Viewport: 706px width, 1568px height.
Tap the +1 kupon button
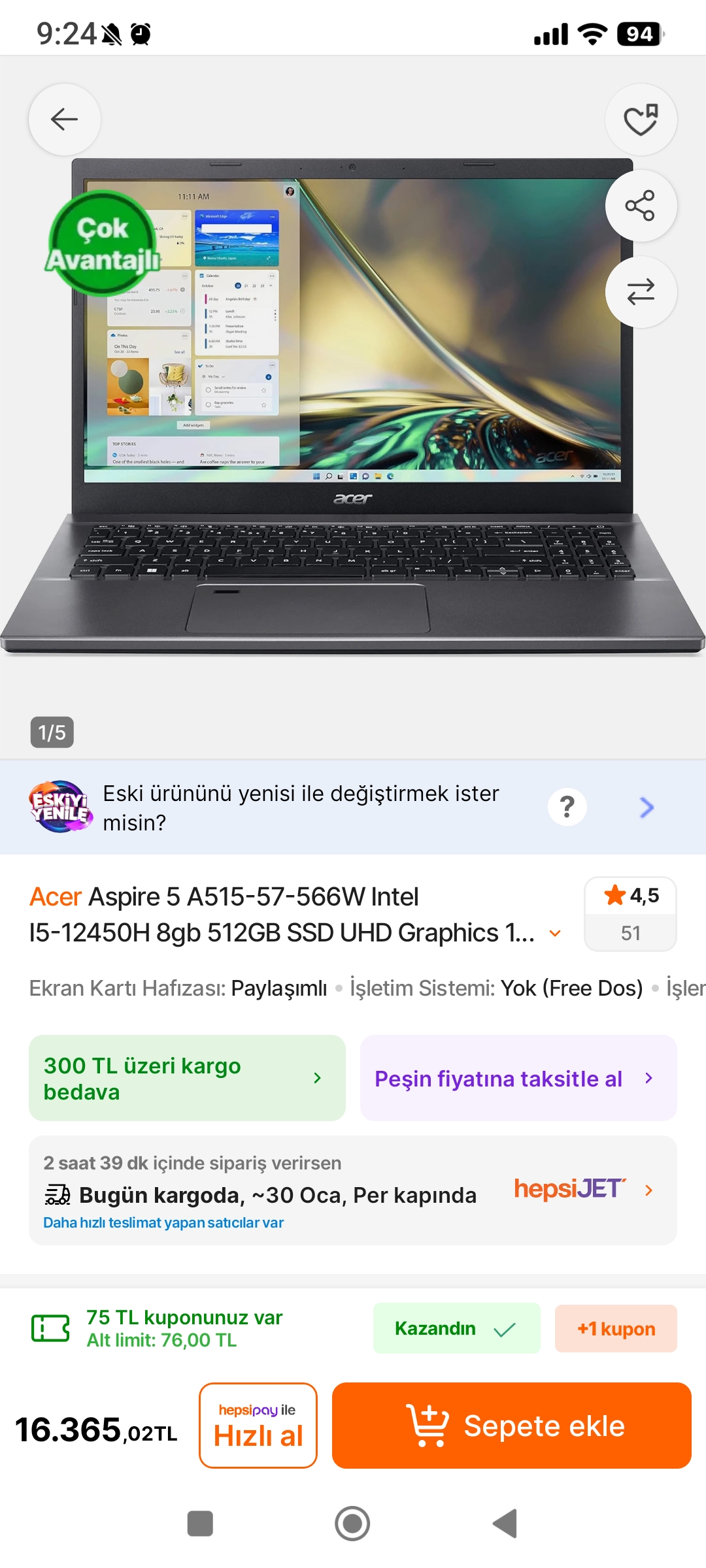[x=616, y=1328]
